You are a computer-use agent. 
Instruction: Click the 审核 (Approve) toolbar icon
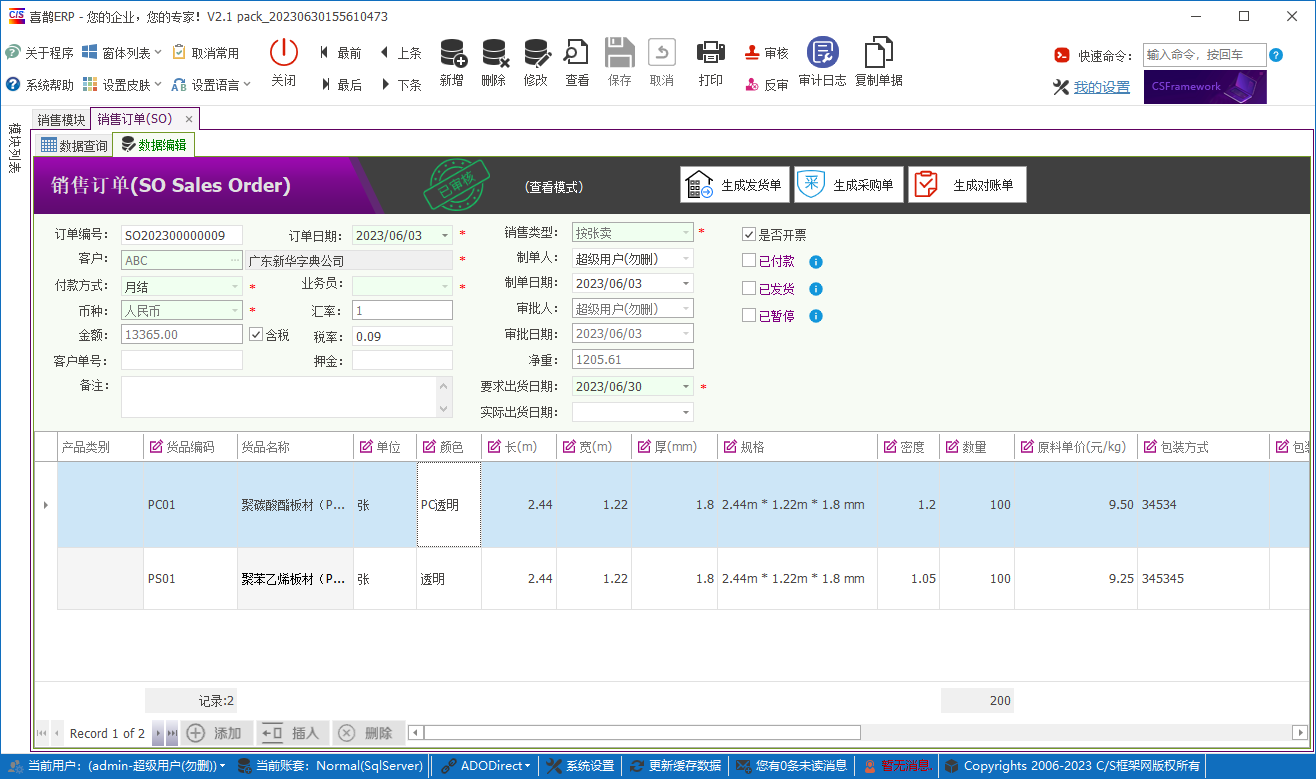pyautogui.click(x=765, y=52)
